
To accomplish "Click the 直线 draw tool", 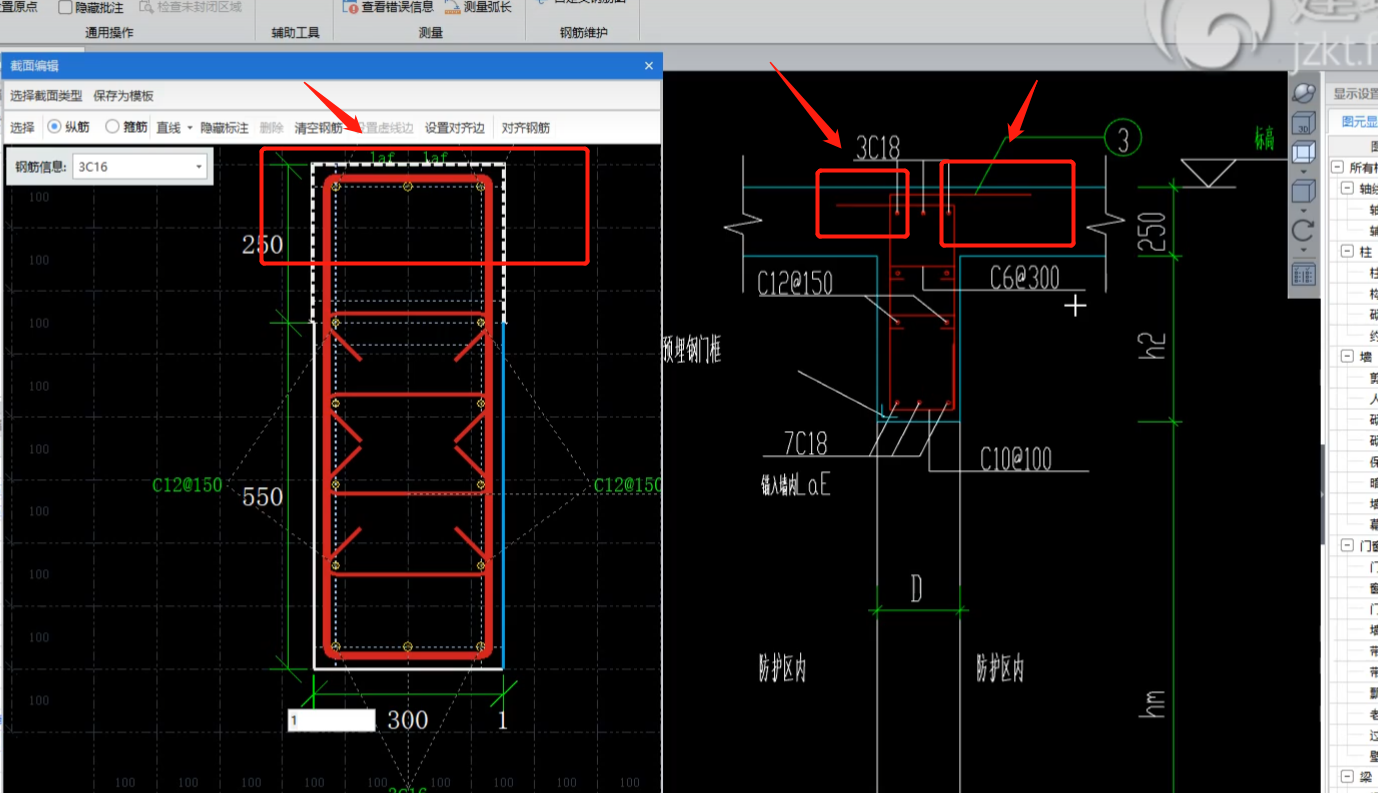I will pos(169,128).
